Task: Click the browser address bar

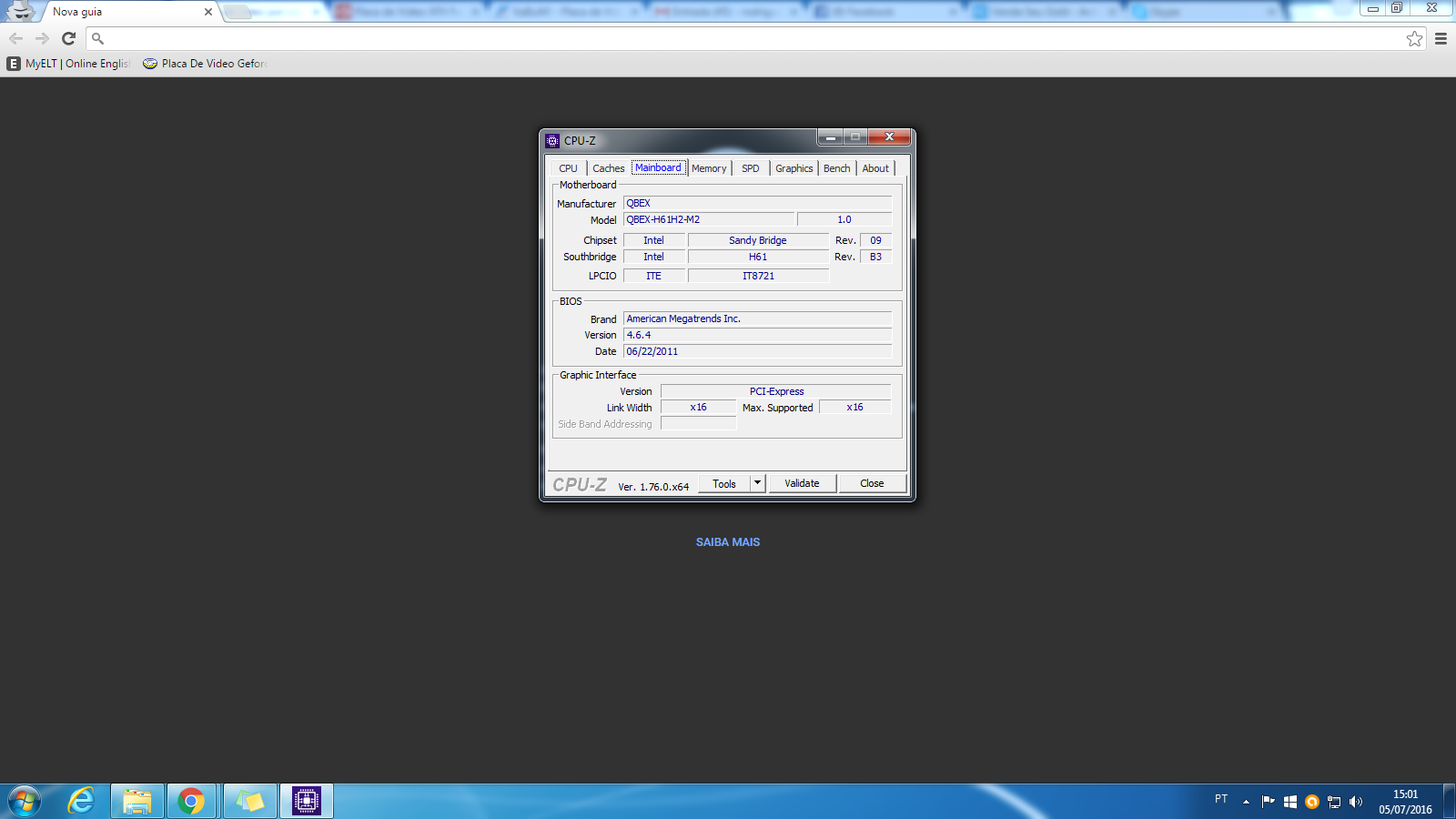Action: tap(755, 38)
